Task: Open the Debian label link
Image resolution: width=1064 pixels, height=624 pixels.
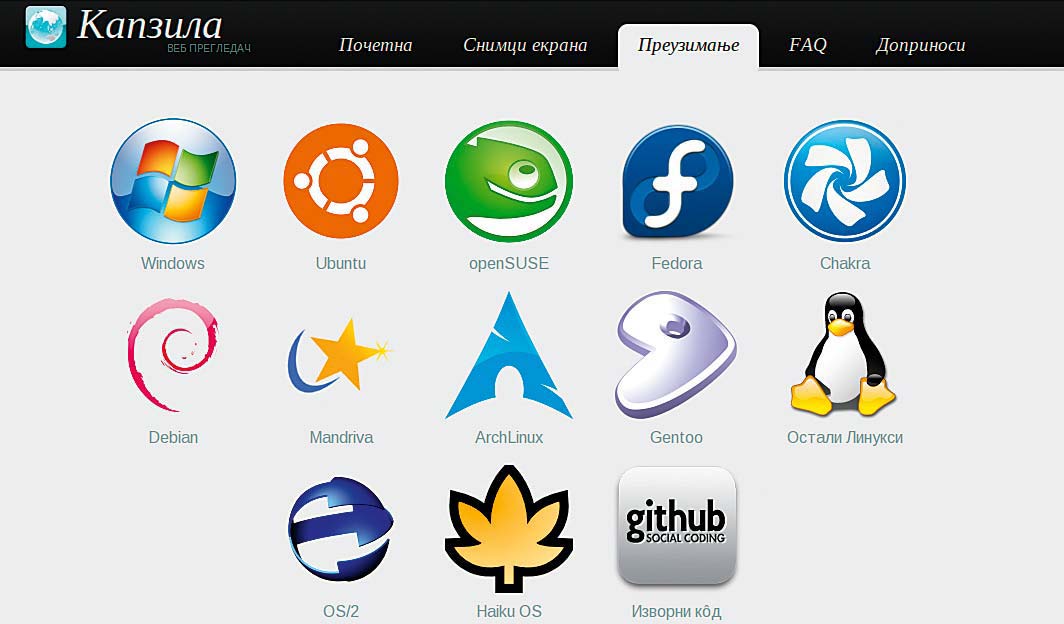Action: tap(173, 437)
